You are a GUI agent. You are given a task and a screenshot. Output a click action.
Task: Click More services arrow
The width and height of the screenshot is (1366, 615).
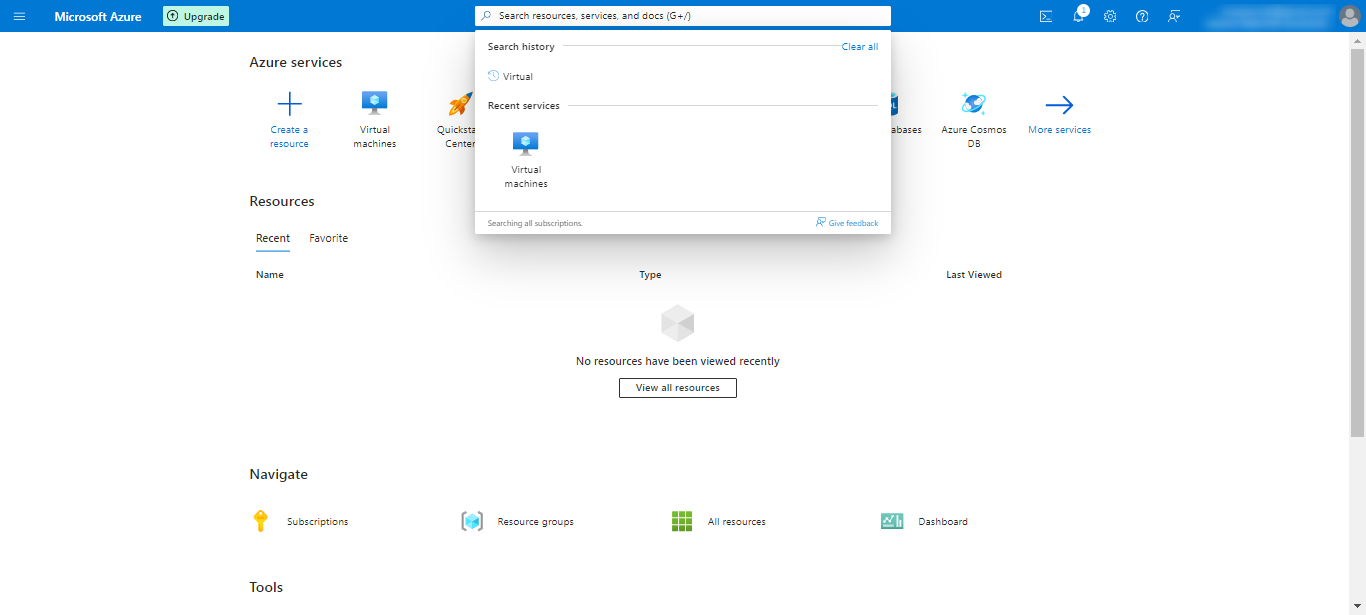click(1060, 104)
